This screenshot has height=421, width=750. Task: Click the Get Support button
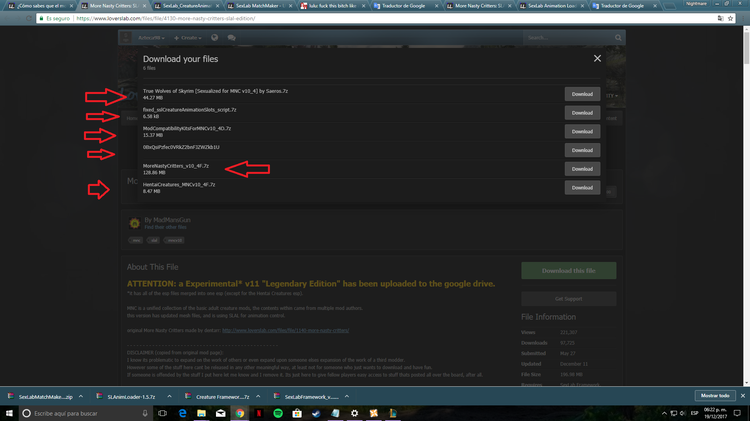click(569, 299)
